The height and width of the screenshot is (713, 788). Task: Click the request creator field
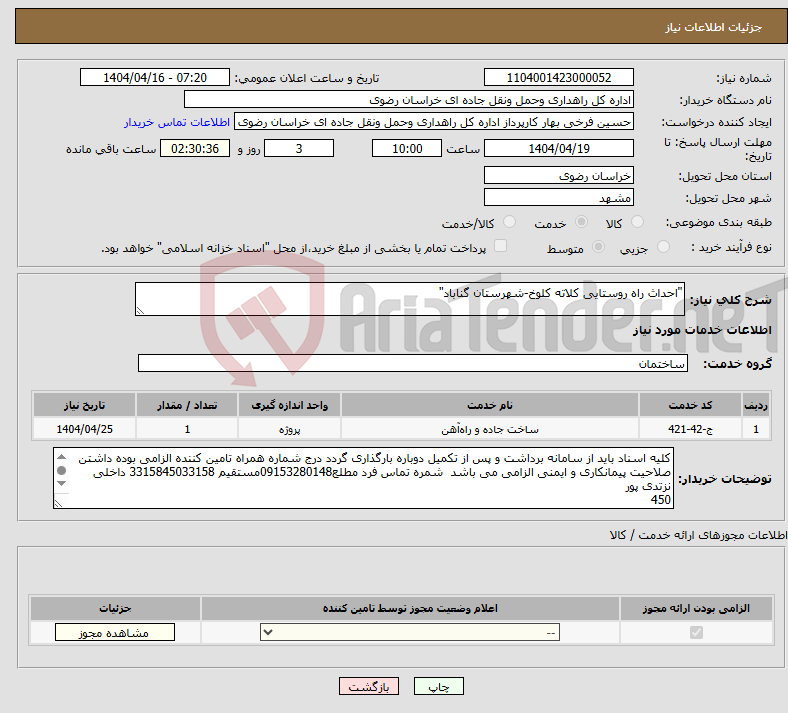pos(434,122)
